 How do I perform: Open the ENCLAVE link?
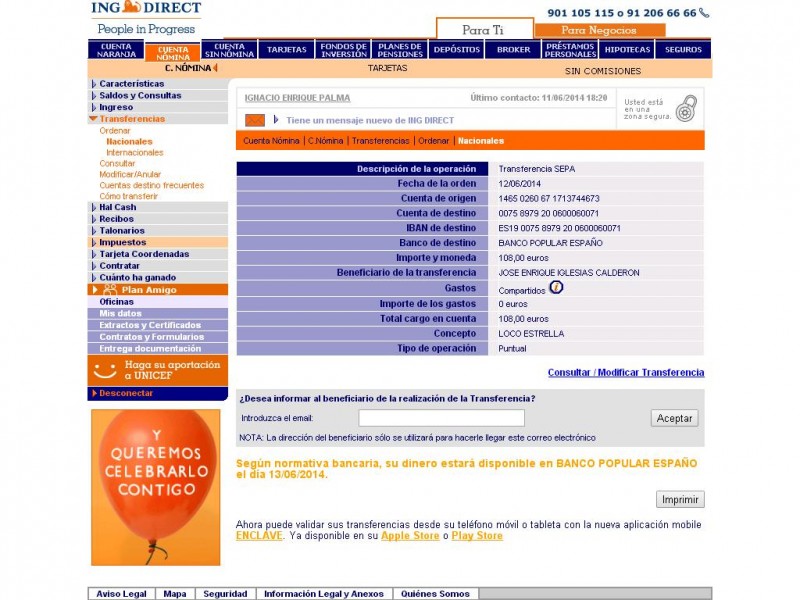coord(259,536)
